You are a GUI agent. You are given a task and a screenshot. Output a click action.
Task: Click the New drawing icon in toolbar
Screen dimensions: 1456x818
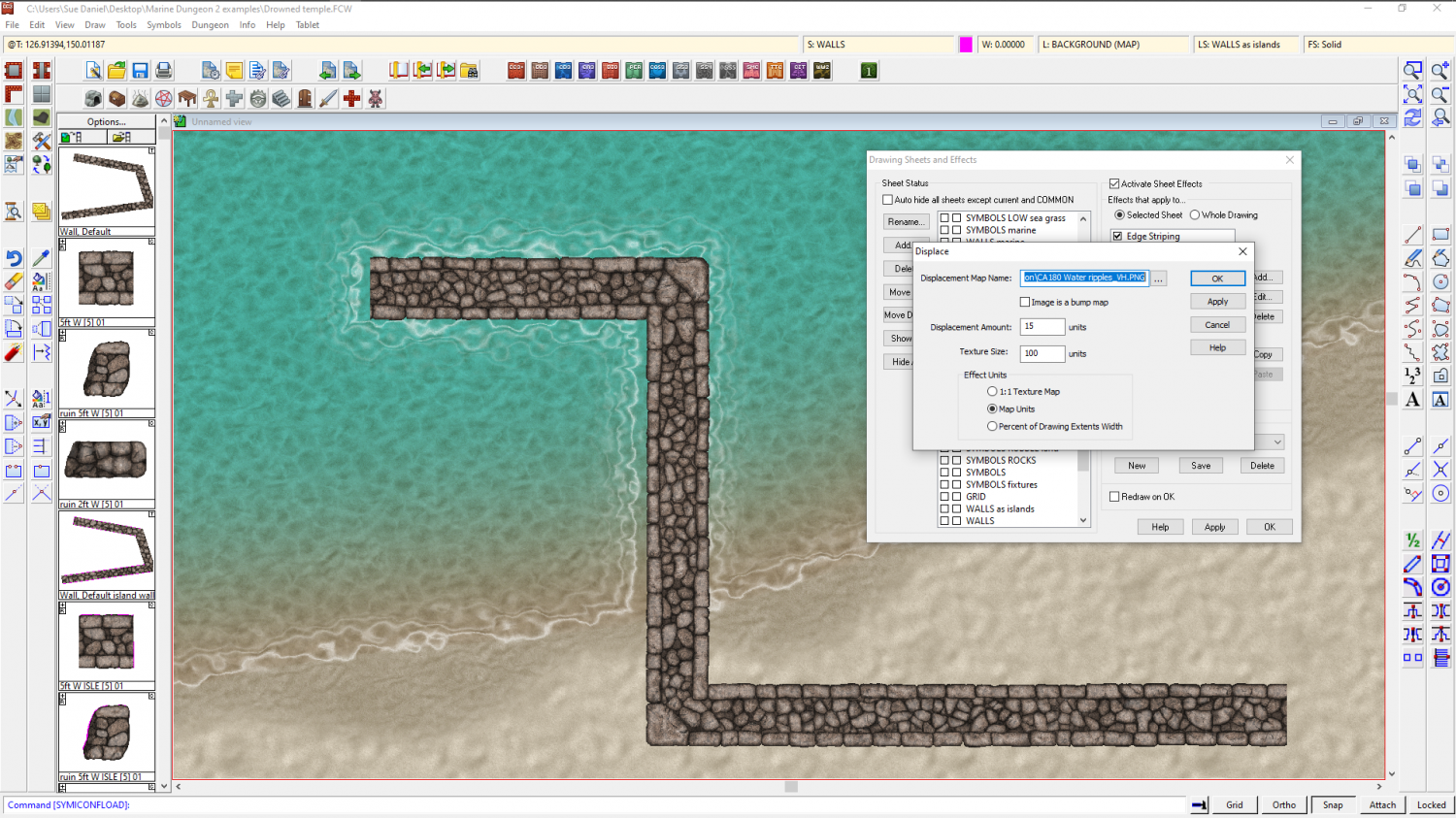[x=93, y=70]
